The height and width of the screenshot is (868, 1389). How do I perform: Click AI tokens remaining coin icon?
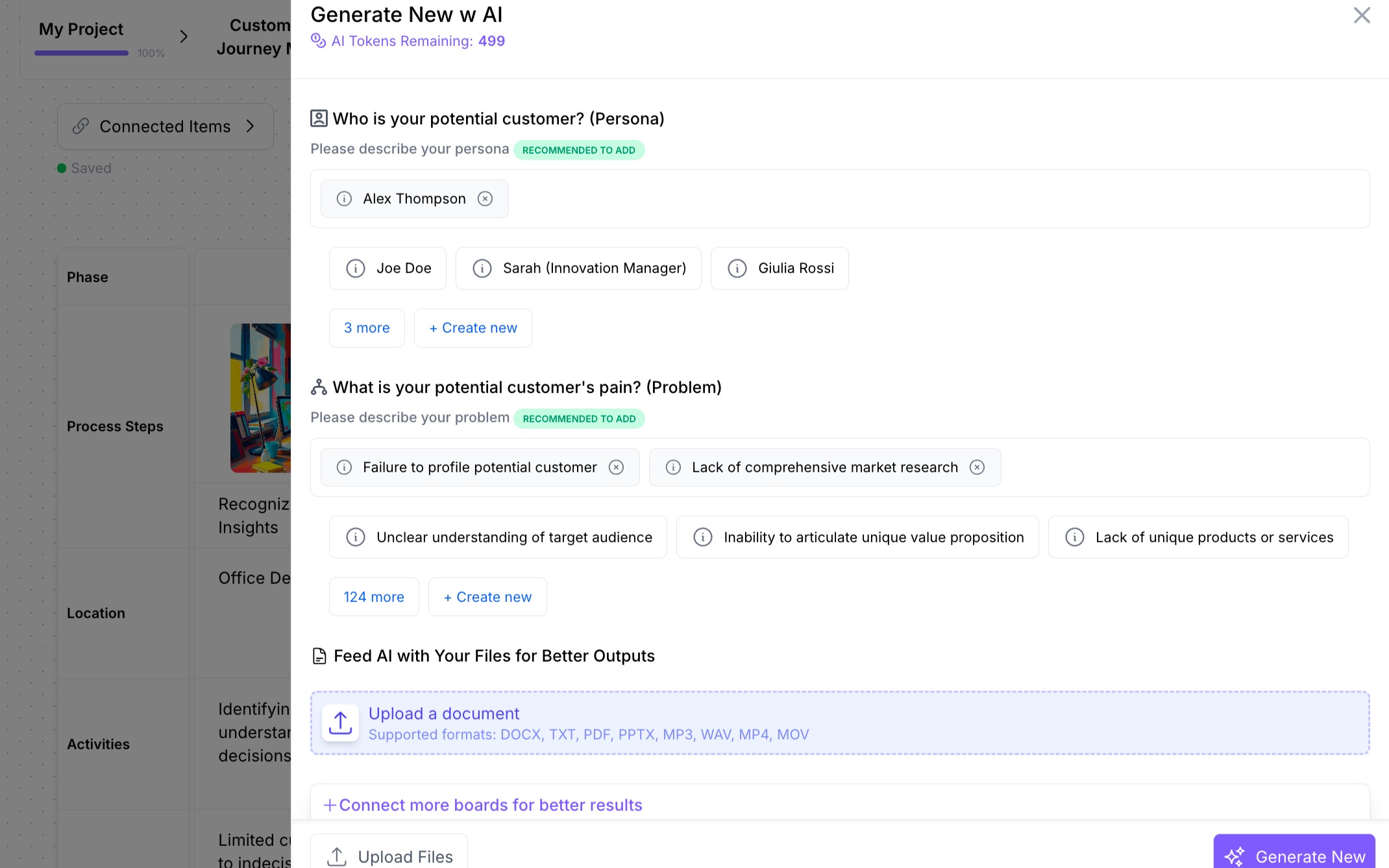tap(318, 41)
